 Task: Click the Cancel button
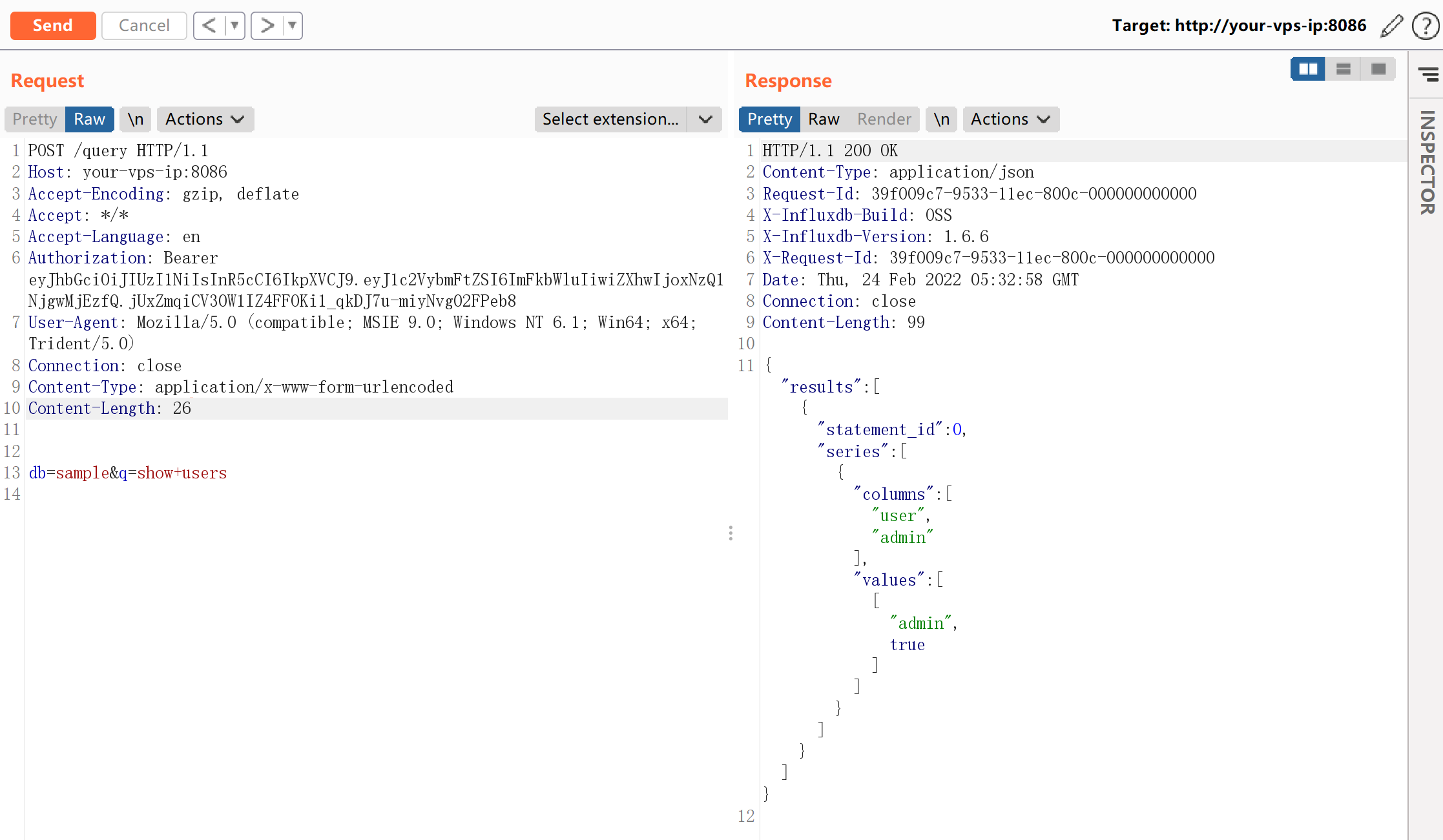(144, 26)
